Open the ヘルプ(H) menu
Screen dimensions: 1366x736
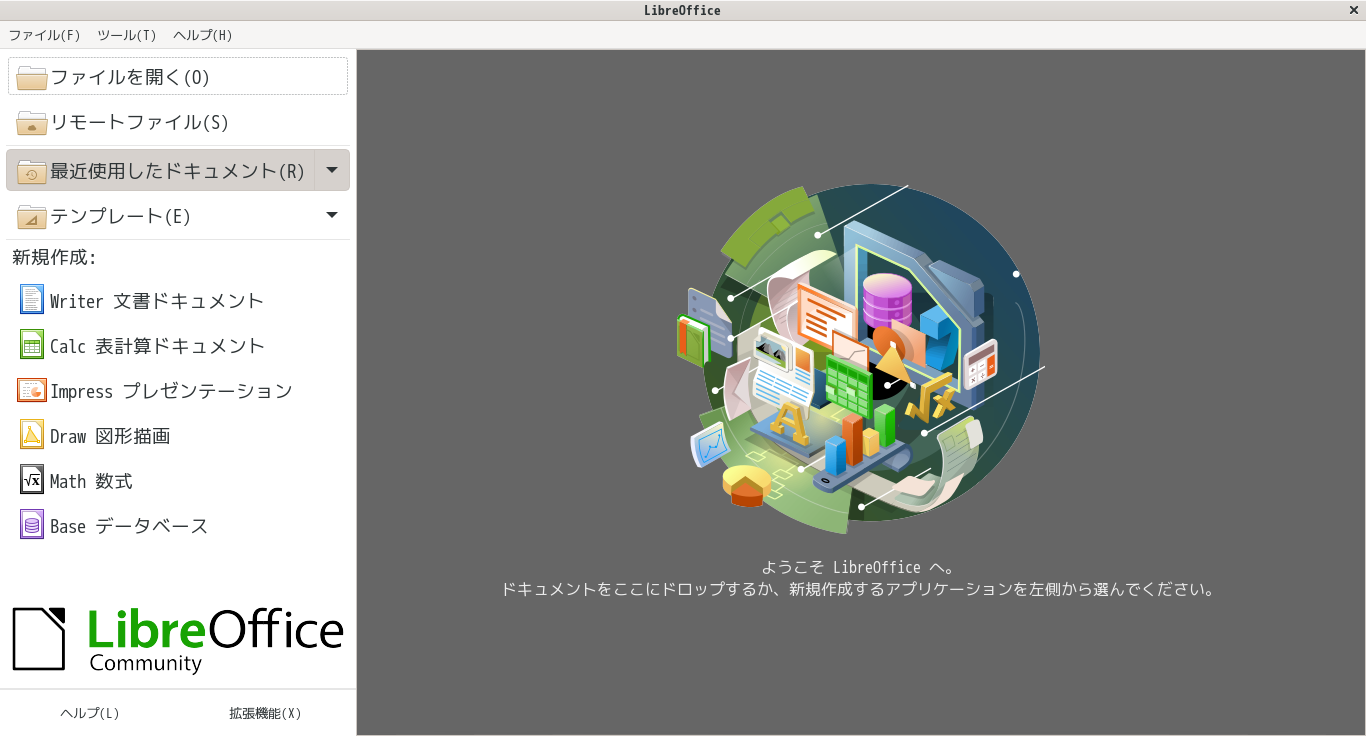(203, 35)
